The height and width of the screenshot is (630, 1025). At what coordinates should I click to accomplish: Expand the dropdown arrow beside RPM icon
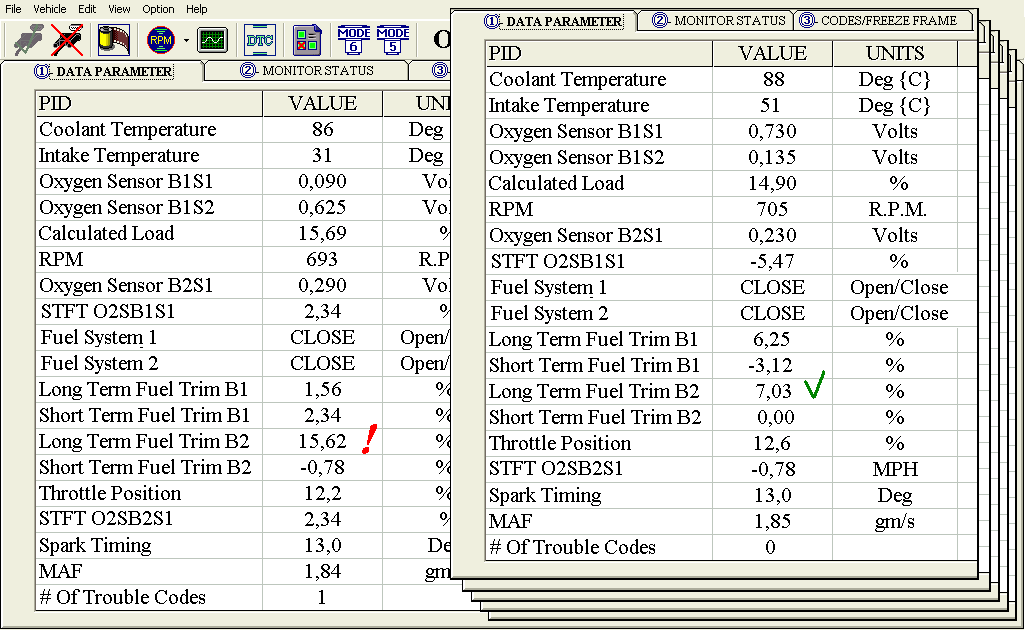[x=186, y=41]
